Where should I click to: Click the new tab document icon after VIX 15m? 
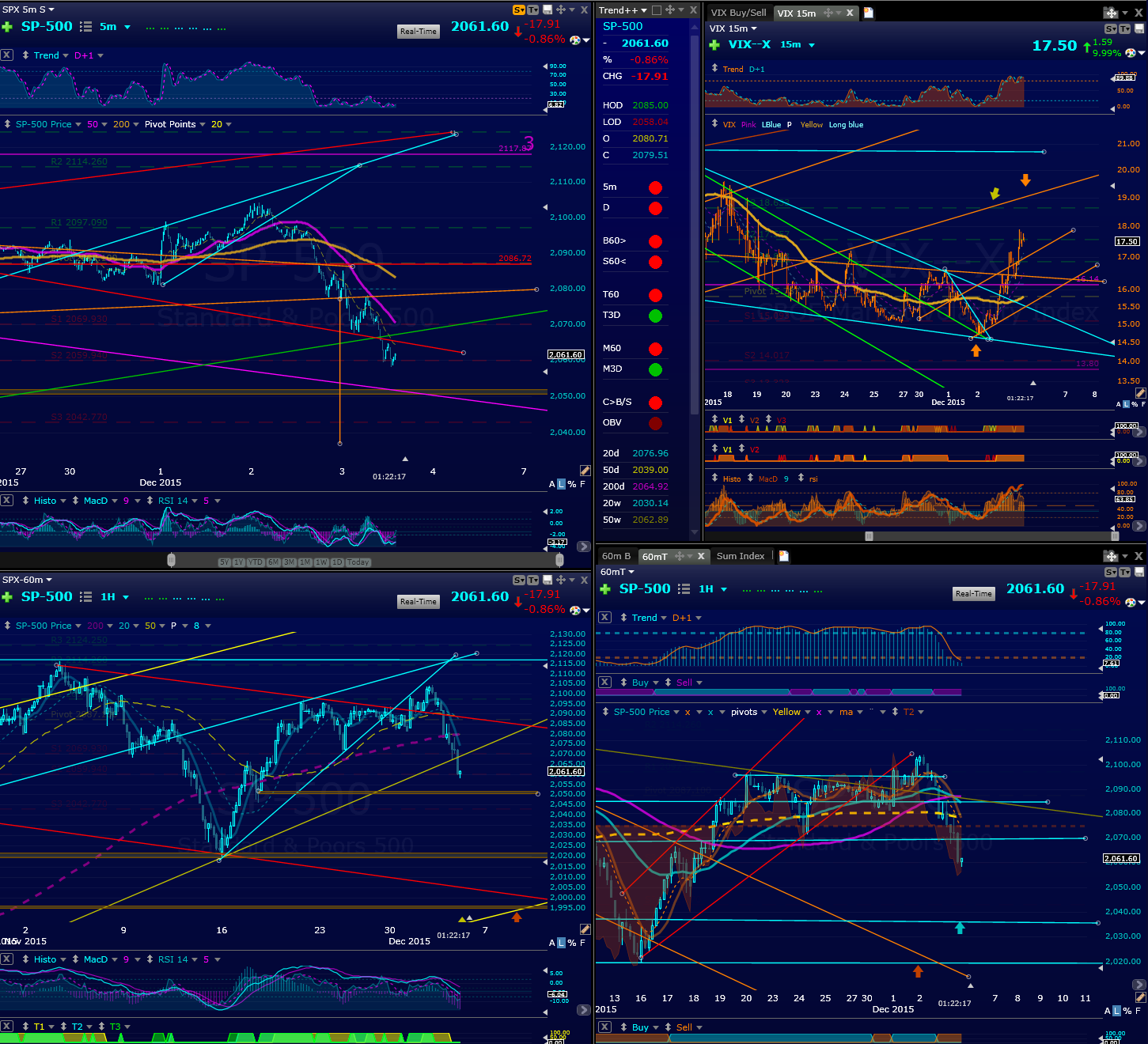pos(868,13)
